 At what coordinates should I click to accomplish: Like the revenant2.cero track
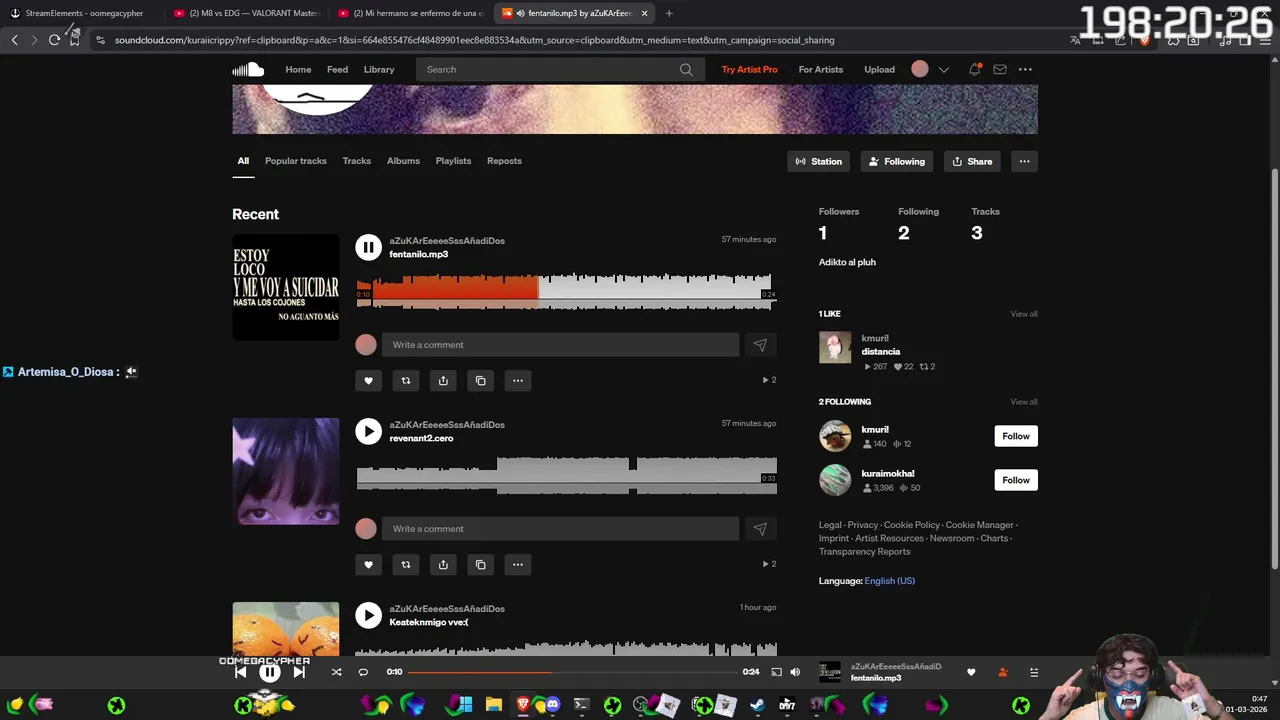point(368,564)
